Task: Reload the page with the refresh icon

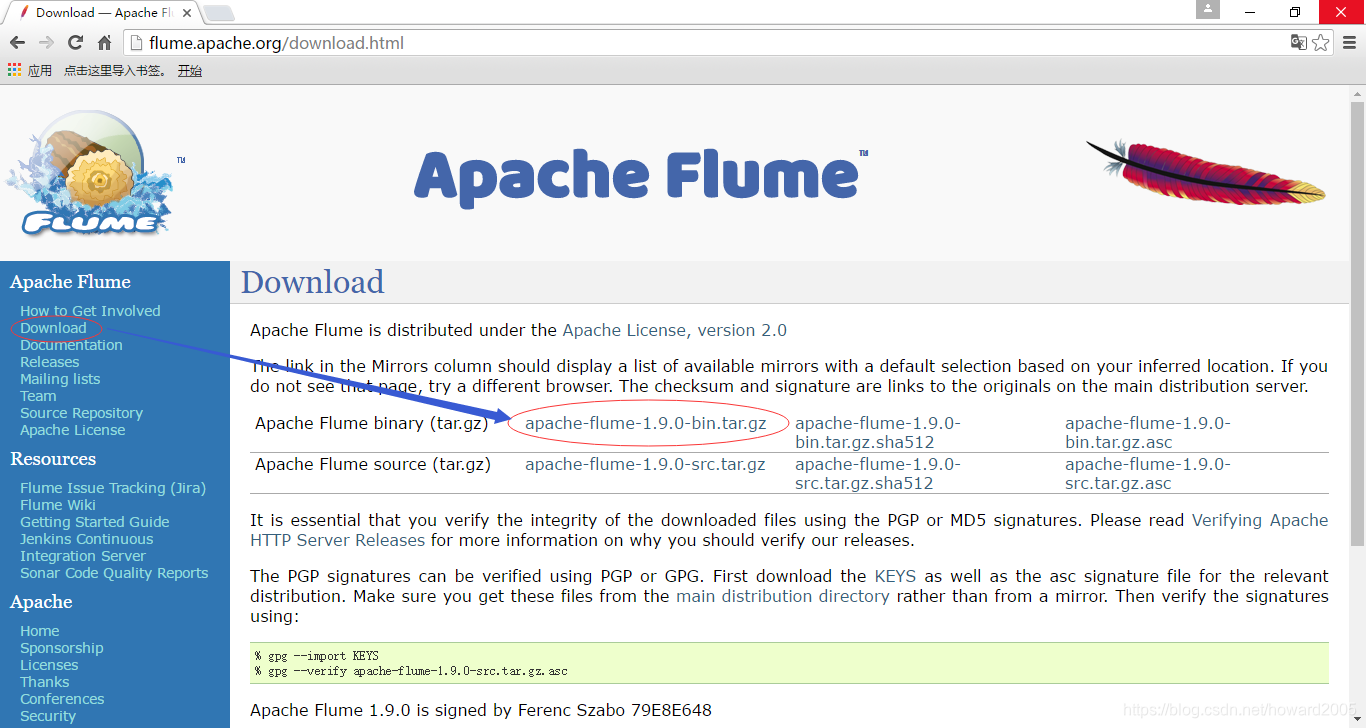Action: point(75,43)
